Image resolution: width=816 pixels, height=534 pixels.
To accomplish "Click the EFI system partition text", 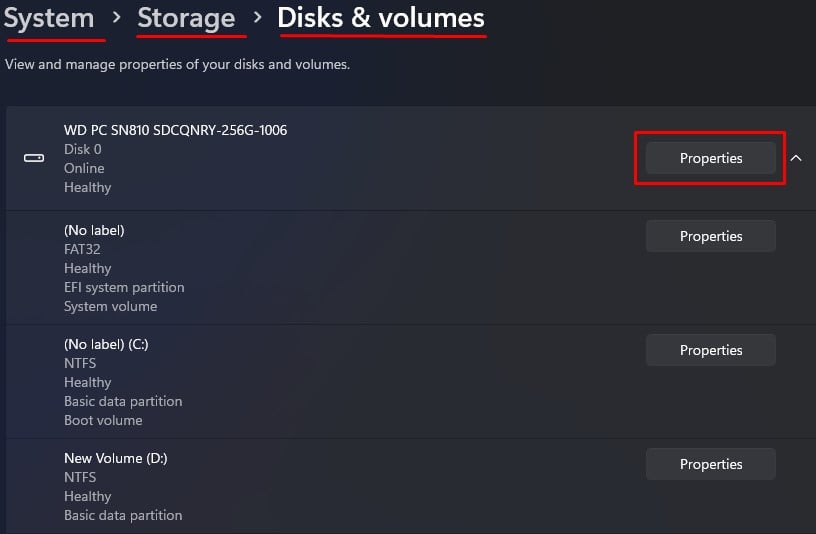I will point(124,287).
